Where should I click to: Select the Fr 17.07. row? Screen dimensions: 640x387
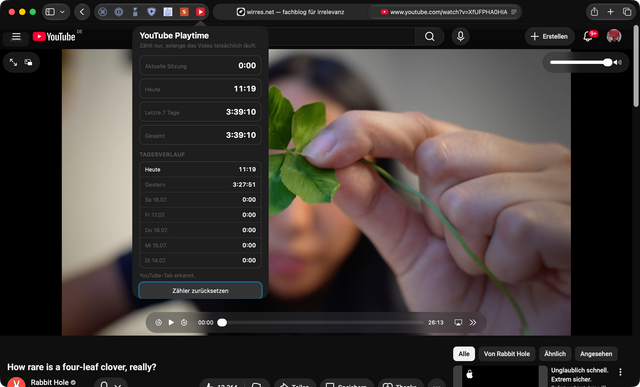200,215
